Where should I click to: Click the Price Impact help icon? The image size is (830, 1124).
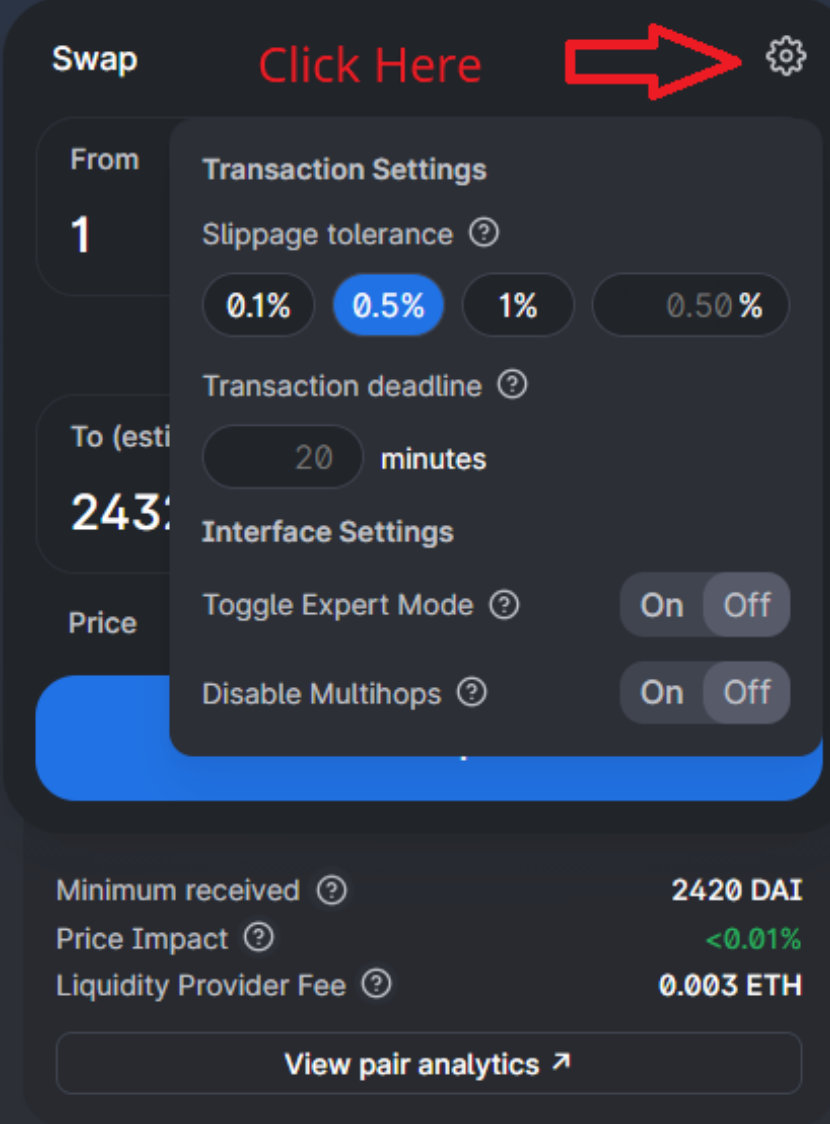click(259, 938)
